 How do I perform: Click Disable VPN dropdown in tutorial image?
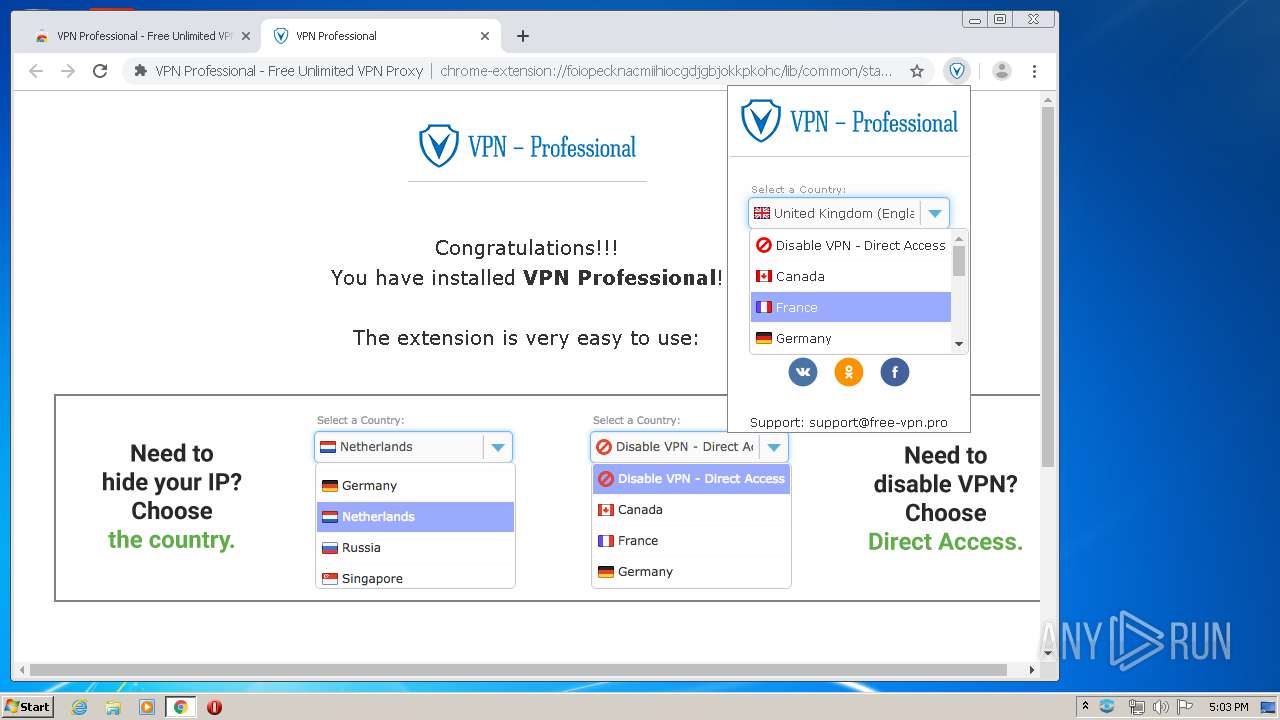690,447
